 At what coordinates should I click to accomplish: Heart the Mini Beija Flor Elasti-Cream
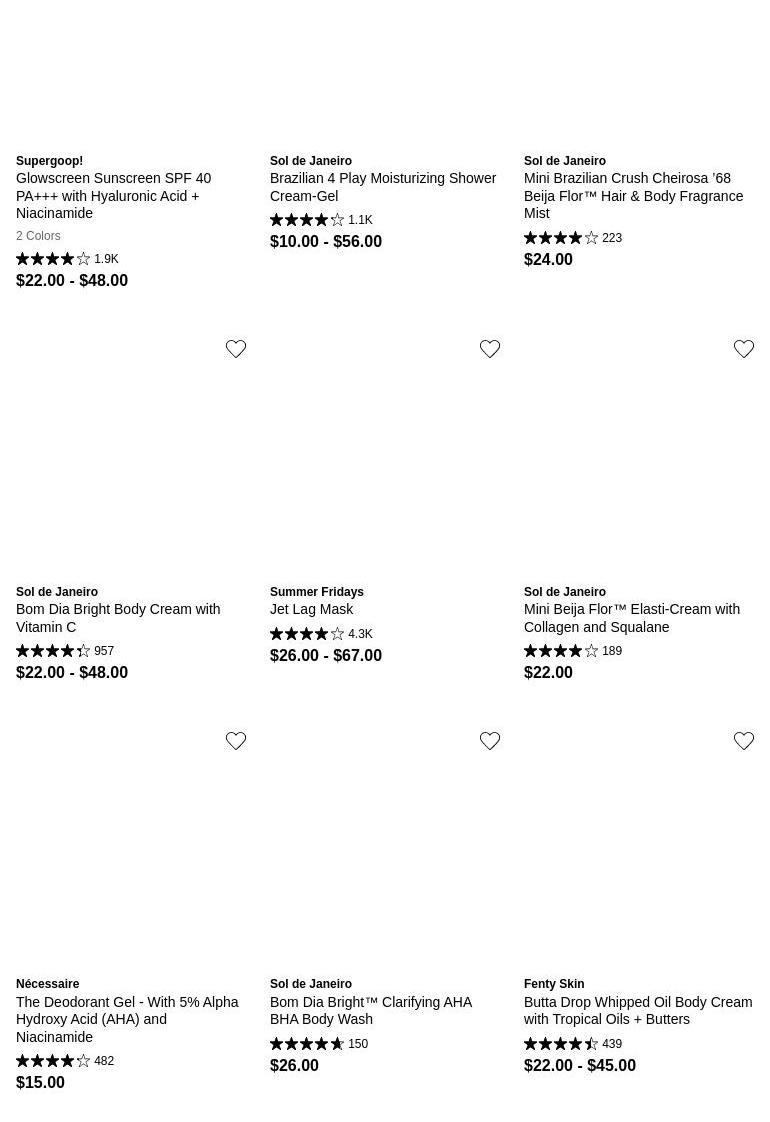[744, 349]
